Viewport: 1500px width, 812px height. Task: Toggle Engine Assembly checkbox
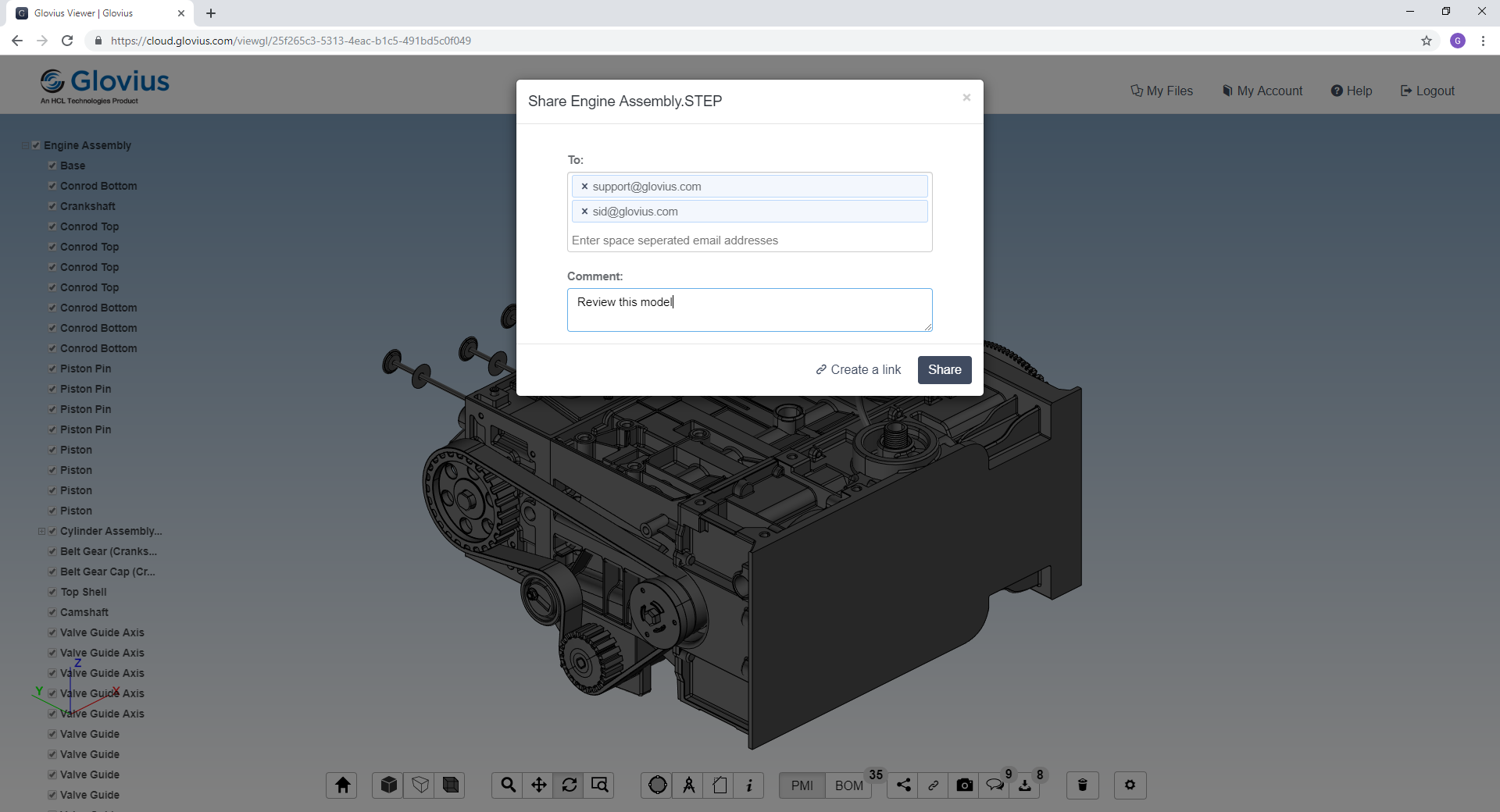36,145
